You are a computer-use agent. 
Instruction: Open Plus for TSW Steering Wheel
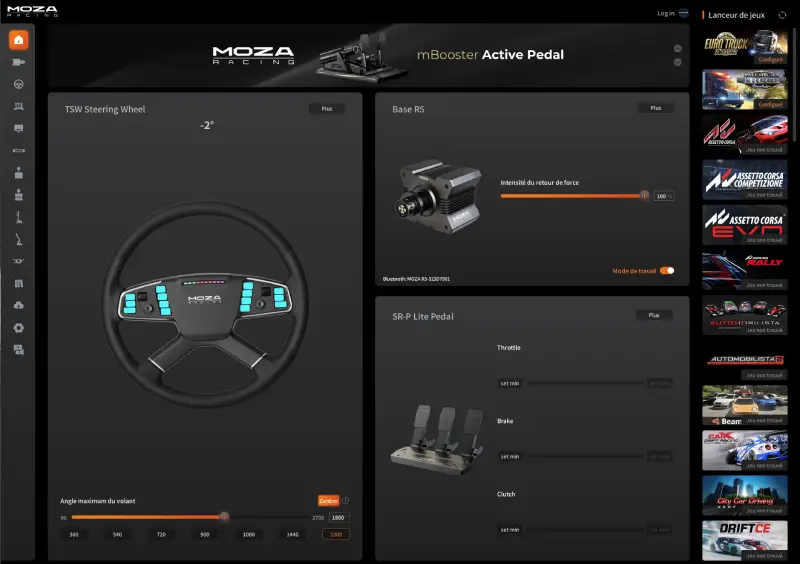pyautogui.click(x=327, y=109)
